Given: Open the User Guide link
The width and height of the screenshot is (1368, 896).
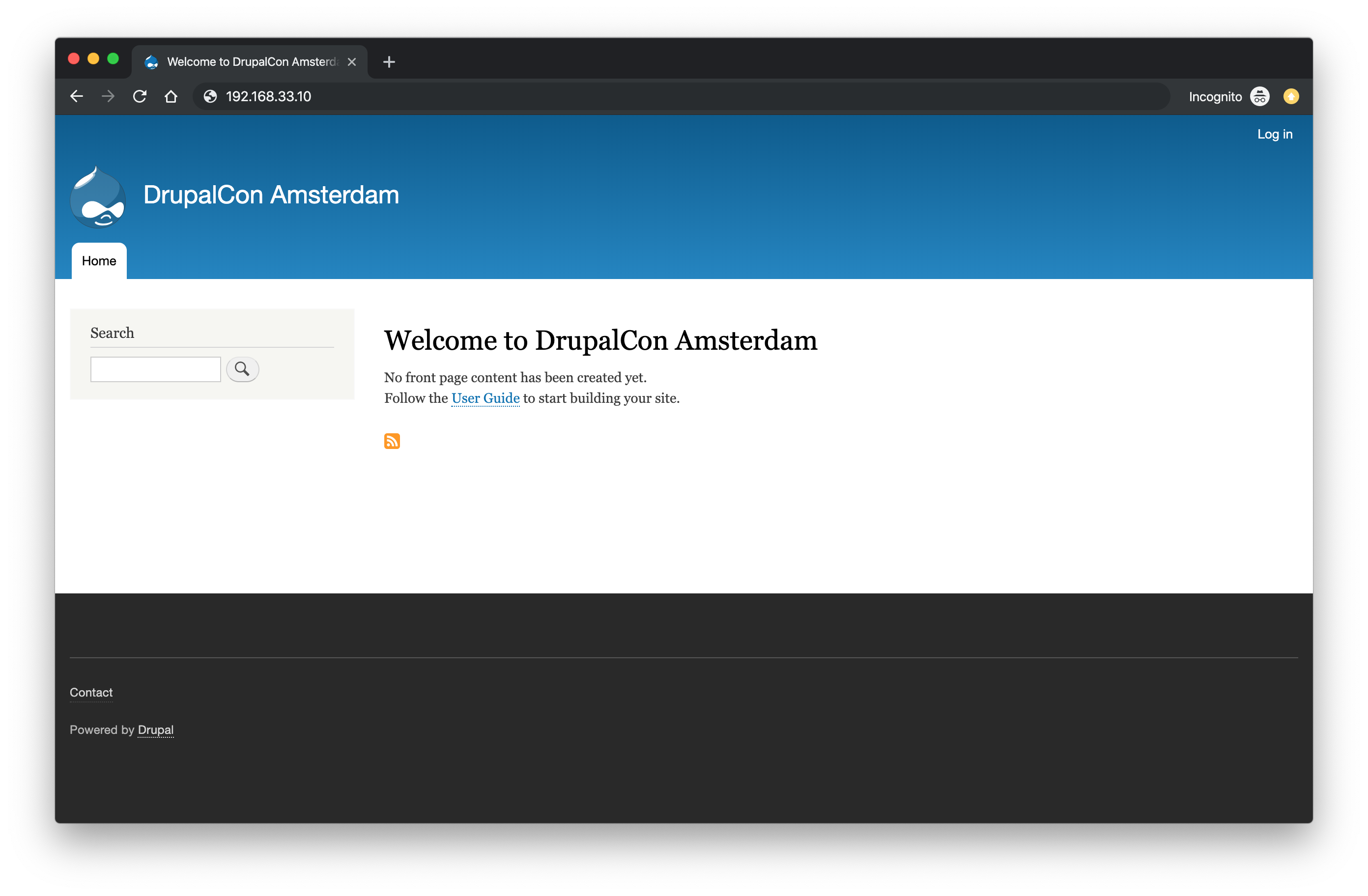Looking at the screenshot, I should pyautogui.click(x=485, y=398).
